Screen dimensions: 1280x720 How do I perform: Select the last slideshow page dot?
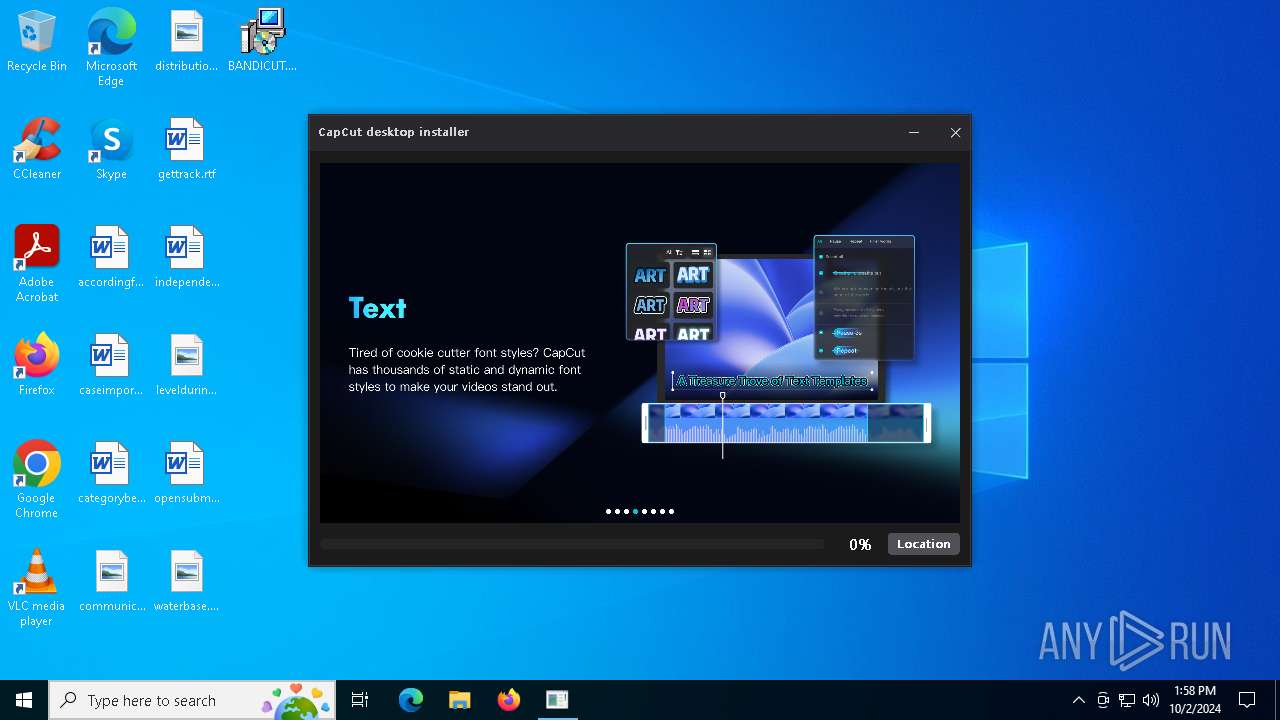(x=672, y=511)
